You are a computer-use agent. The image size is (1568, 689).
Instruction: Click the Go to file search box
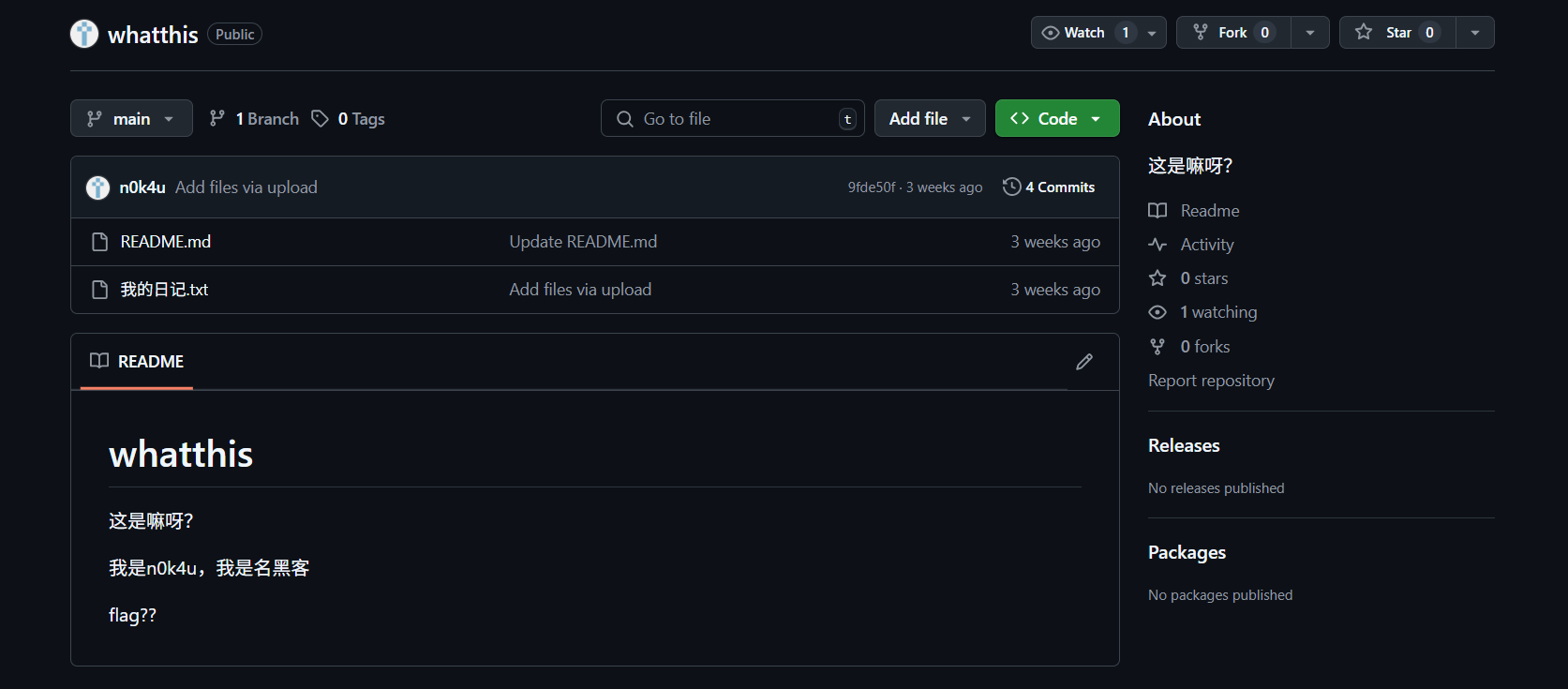731,118
